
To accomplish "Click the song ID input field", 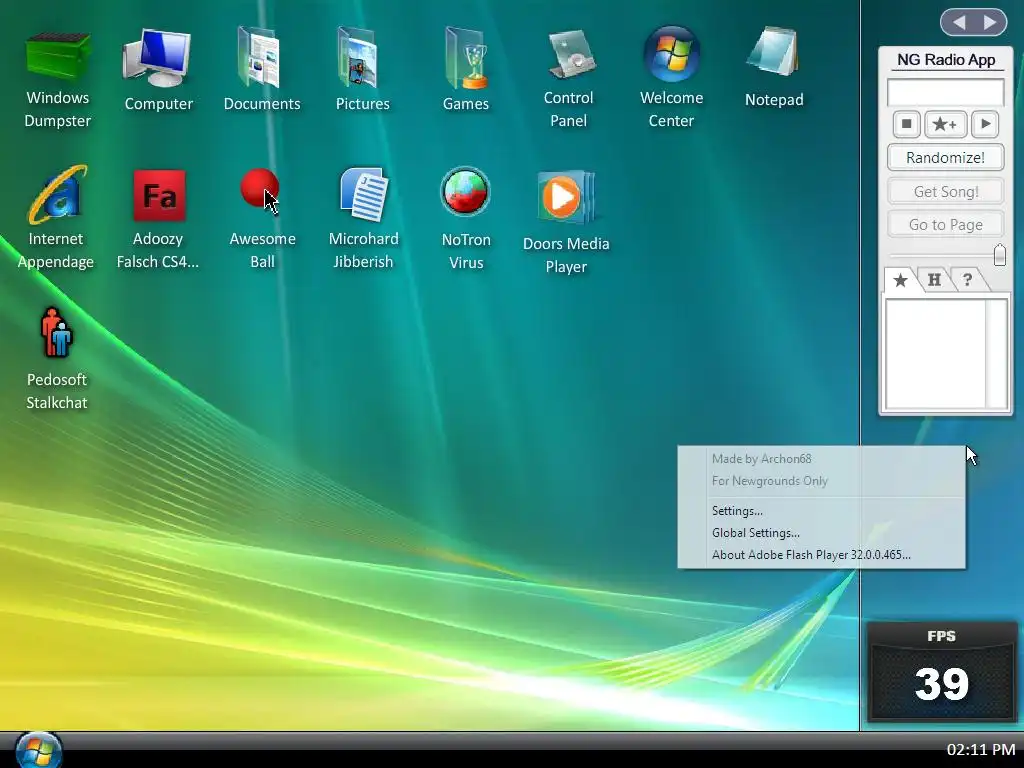I will tap(945, 92).
